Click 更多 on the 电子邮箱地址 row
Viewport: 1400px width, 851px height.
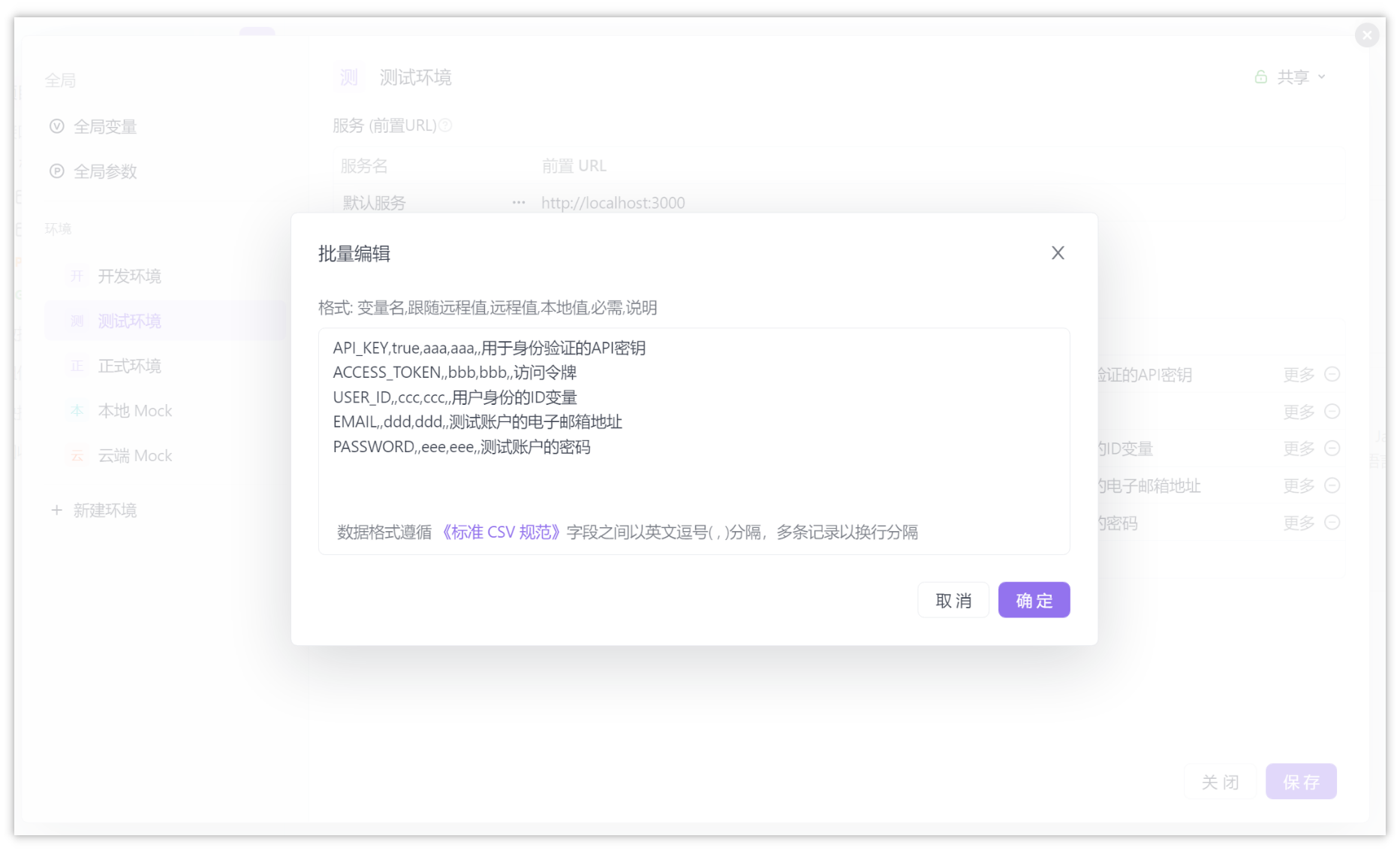1299,485
